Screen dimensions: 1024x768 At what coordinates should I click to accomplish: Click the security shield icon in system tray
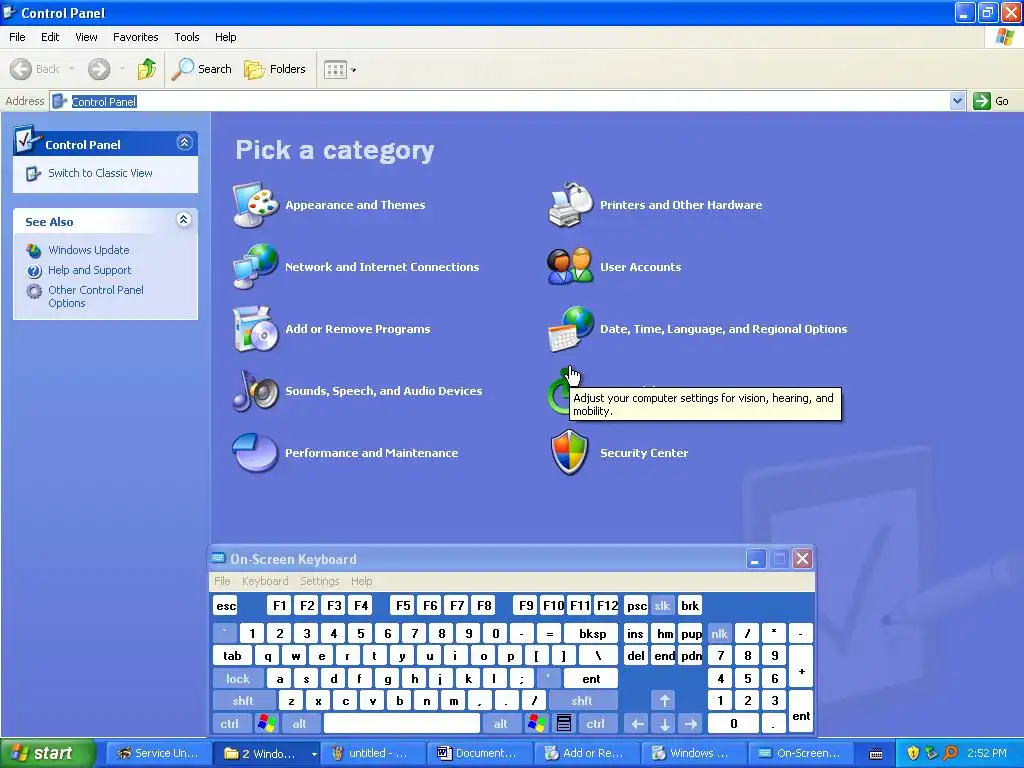click(x=913, y=753)
